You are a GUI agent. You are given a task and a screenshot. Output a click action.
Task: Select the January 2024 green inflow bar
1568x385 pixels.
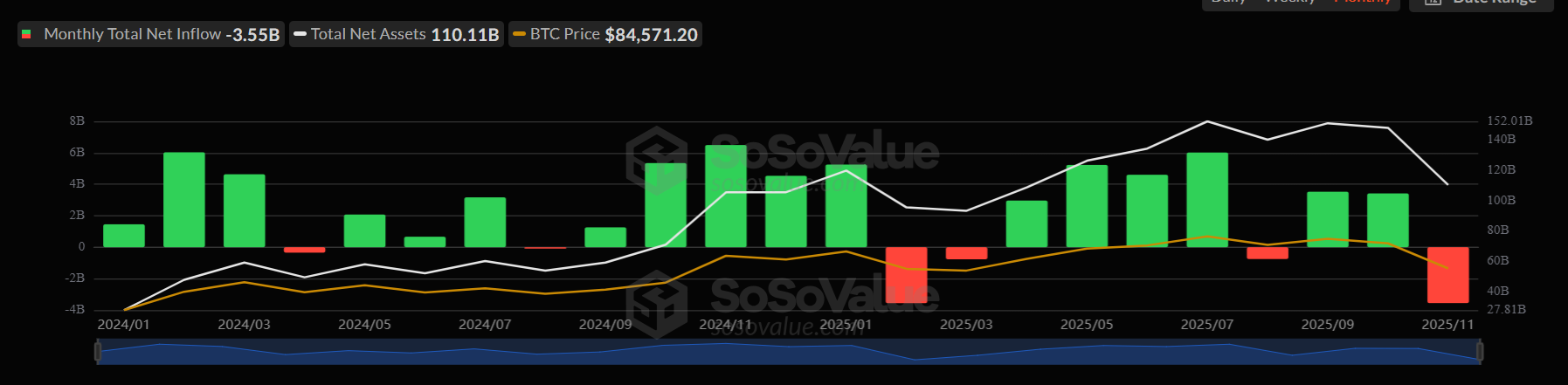(x=124, y=236)
